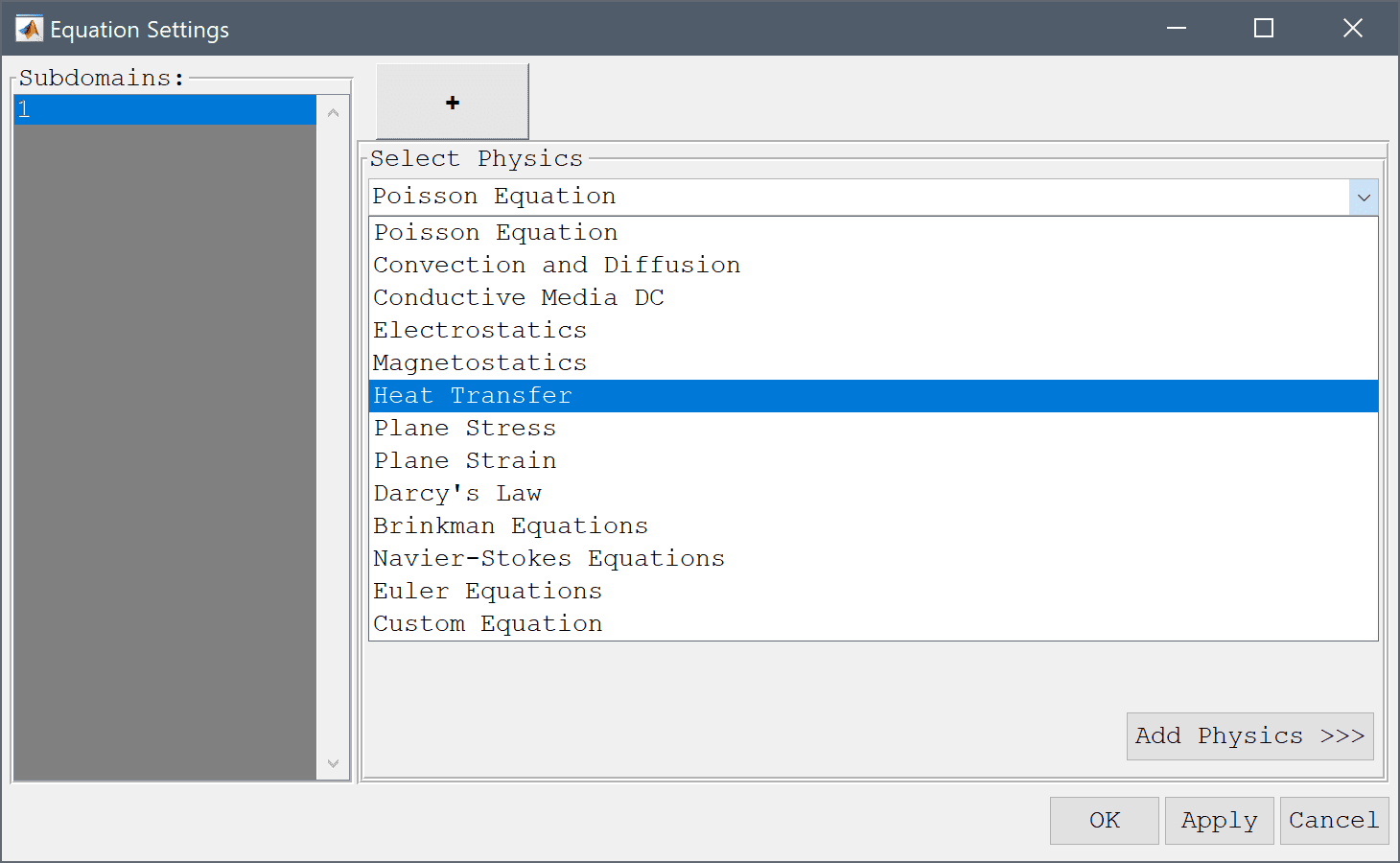This screenshot has width=1400, height=863.
Task: Choose Plane Stress physics mode
Action: click(x=874, y=429)
